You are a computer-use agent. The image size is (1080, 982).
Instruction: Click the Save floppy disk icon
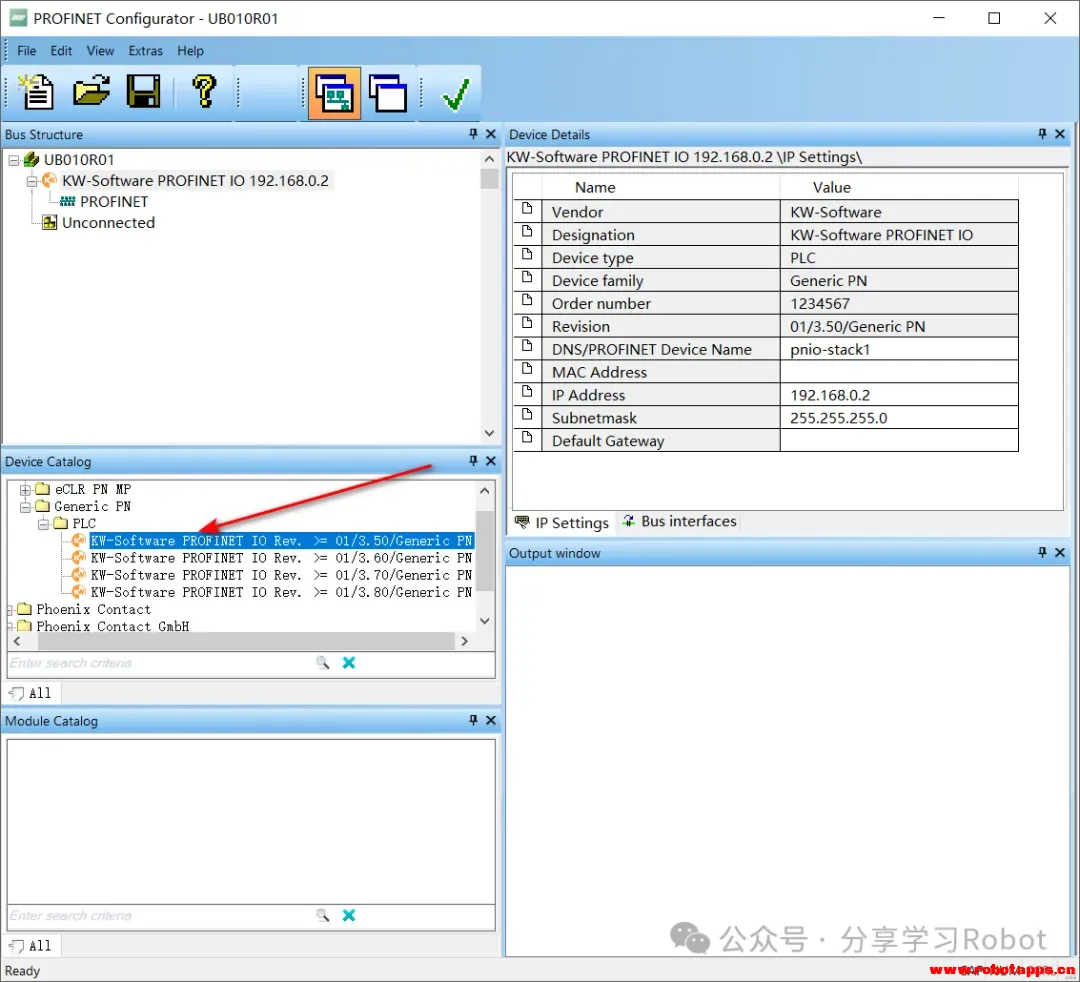point(143,92)
